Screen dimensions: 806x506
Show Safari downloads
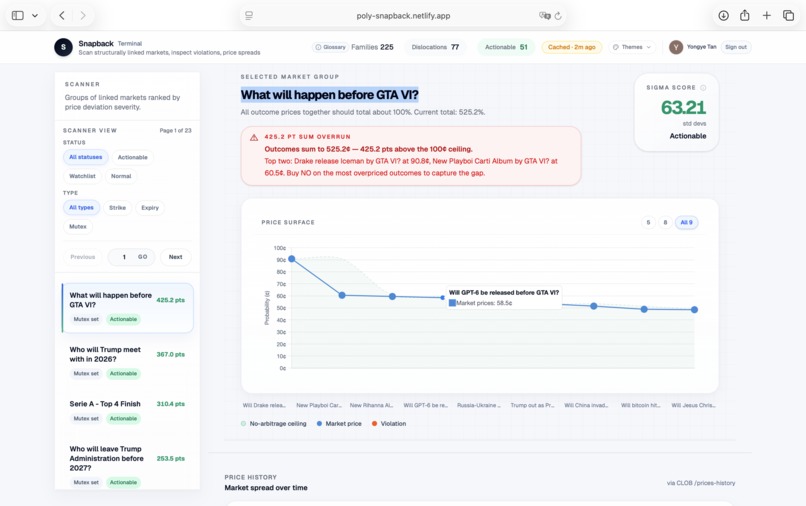723,15
